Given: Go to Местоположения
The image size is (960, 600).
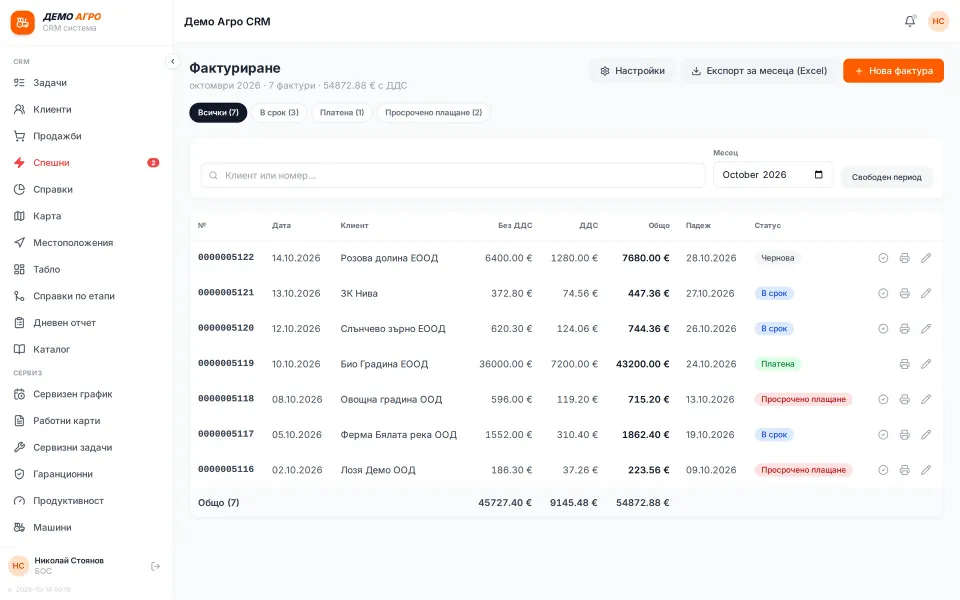Looking at the screenshot, I should pos(86,242).
